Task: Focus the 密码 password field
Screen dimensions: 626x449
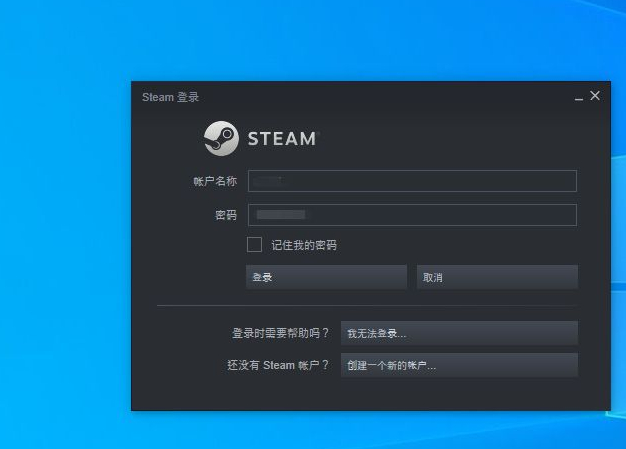Action: coord(412,215)
